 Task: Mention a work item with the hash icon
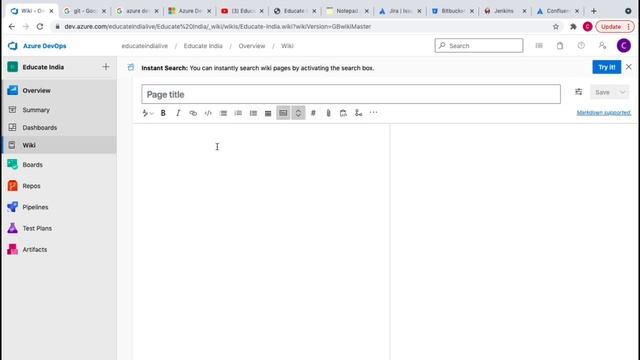(x=313, y=113)
